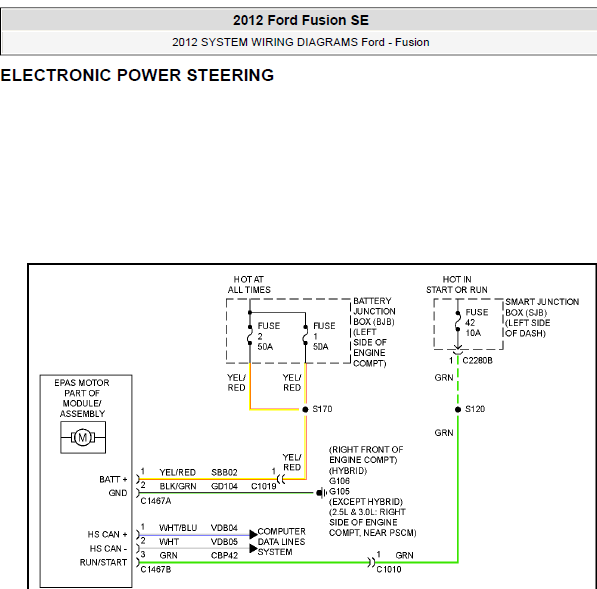Click the G105 ground symbol
This screenshot has height=589, width=597.
point(321,493)
